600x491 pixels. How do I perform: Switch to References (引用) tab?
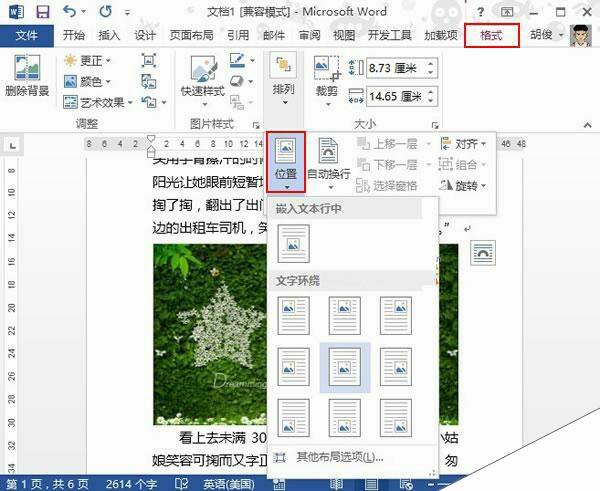[x=238, y=35]
